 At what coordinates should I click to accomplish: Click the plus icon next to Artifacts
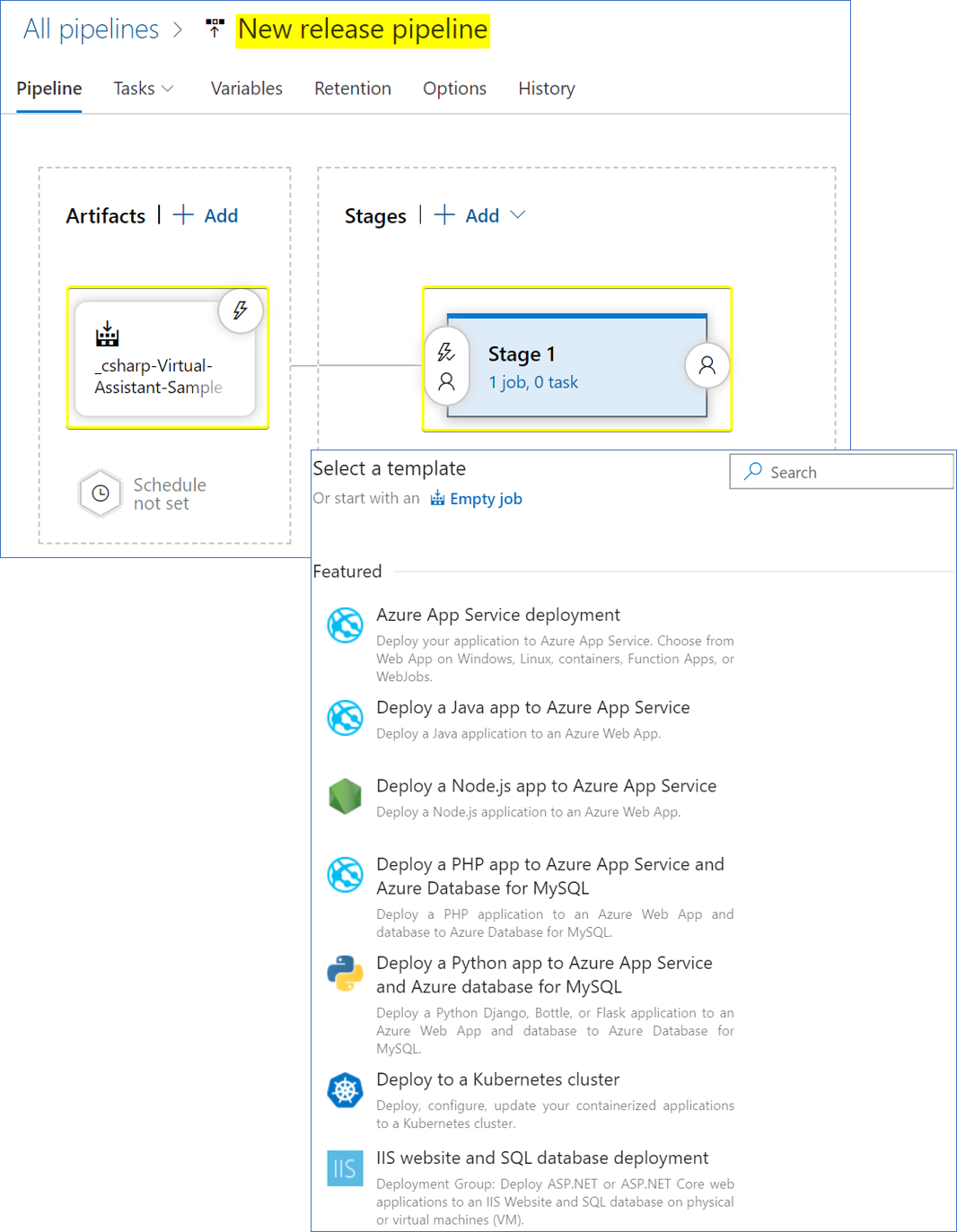183,214
